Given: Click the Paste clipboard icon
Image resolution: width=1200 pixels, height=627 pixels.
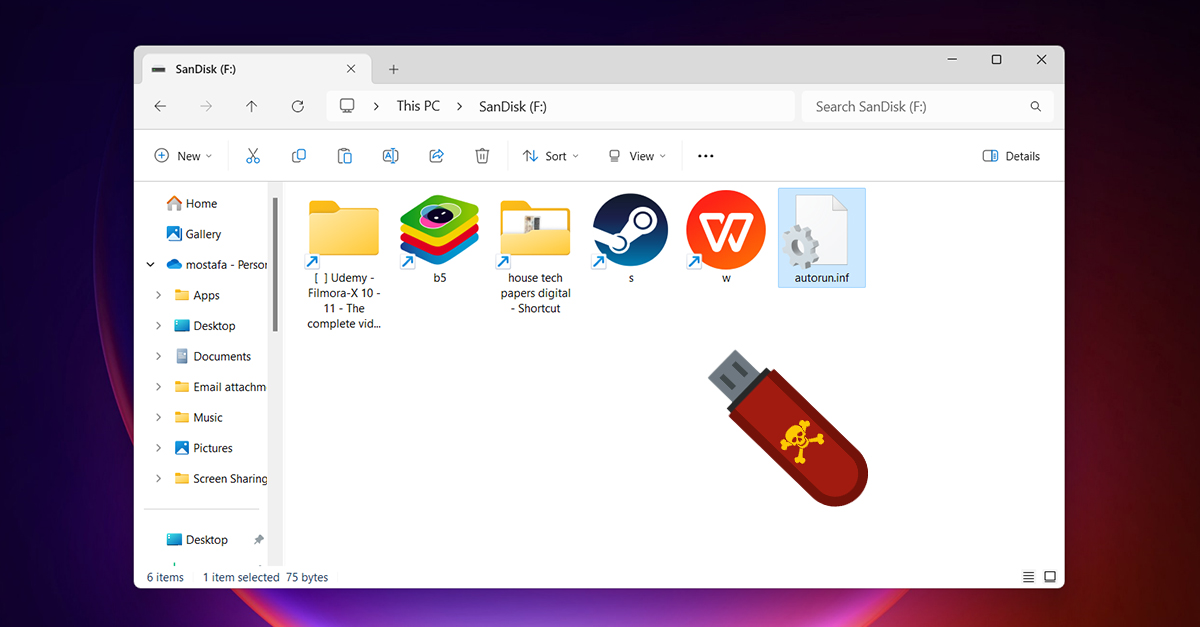Looking at the screenshot, I should click(x=345, y=156).
